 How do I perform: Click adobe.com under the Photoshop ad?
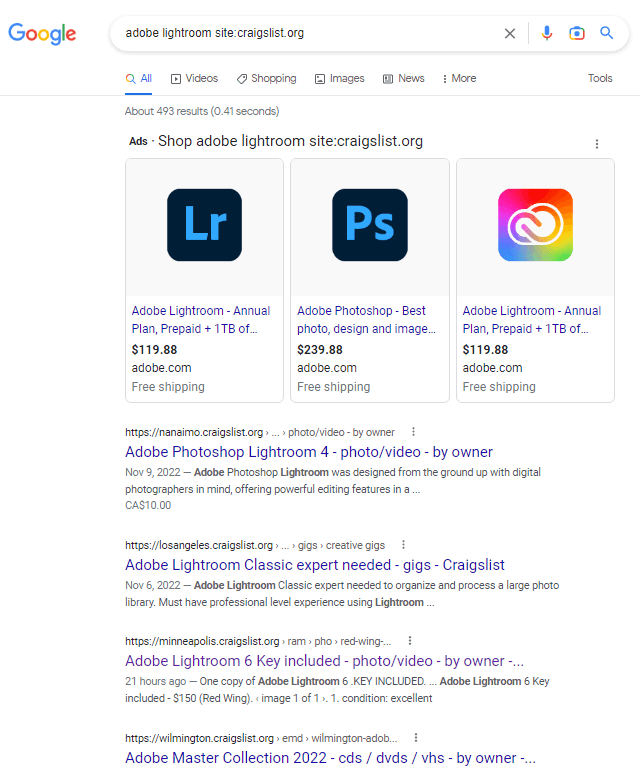pos(326,368)
